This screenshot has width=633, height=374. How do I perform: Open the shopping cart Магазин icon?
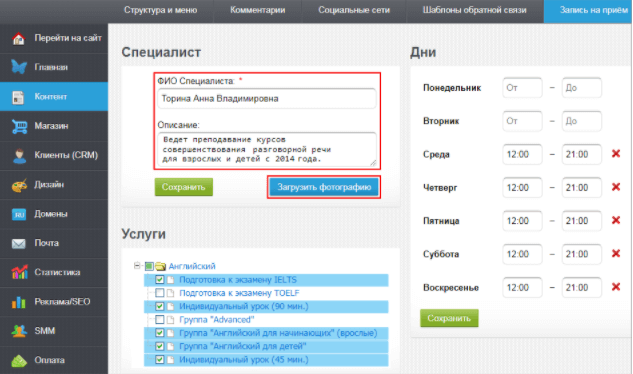tap(19, 126)
